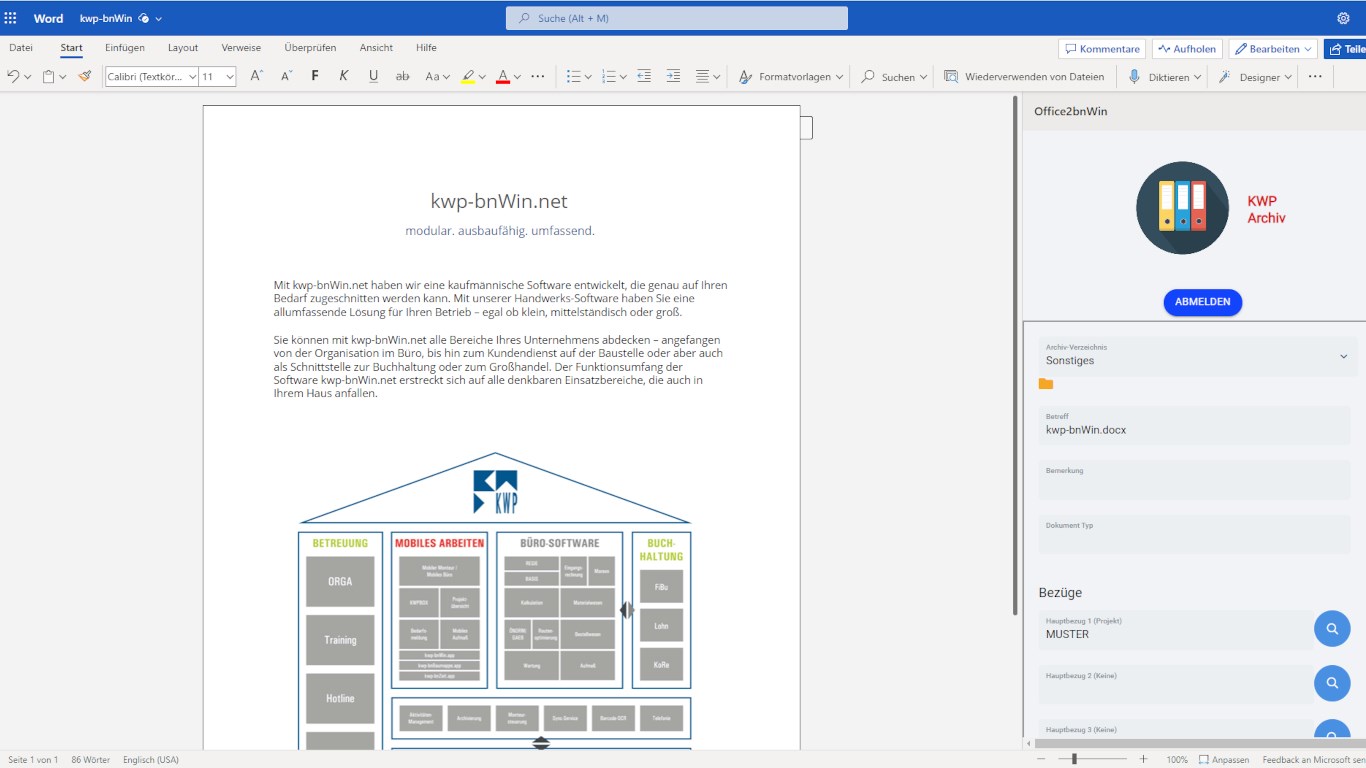Open the Datei menu

coord(21,48)
